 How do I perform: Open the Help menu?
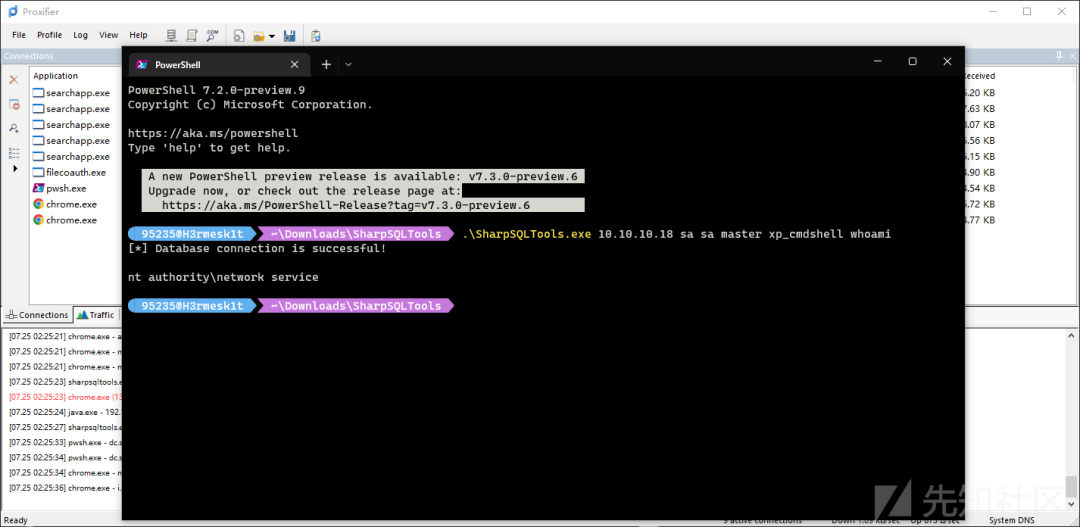[138, 35]
